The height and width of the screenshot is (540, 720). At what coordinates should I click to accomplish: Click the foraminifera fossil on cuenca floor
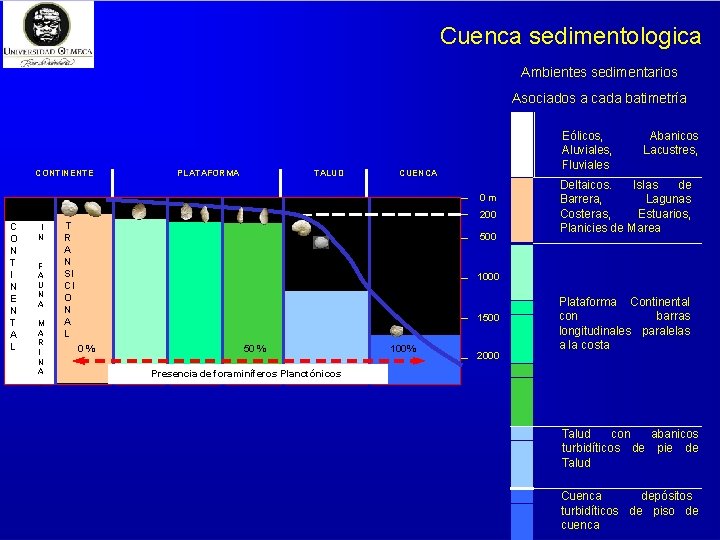coord(396,330)
